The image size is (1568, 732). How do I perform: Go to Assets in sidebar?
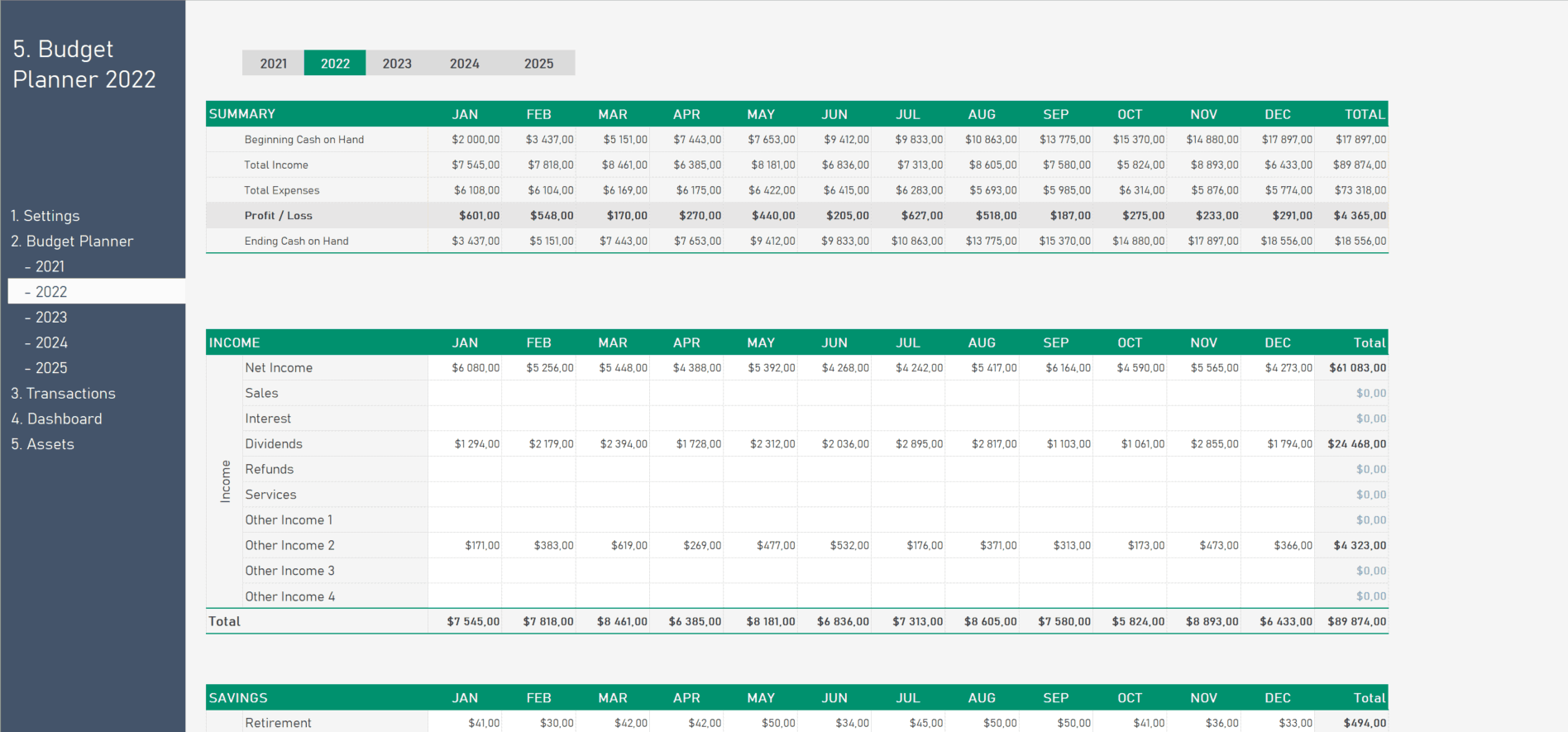click(42, 444)
